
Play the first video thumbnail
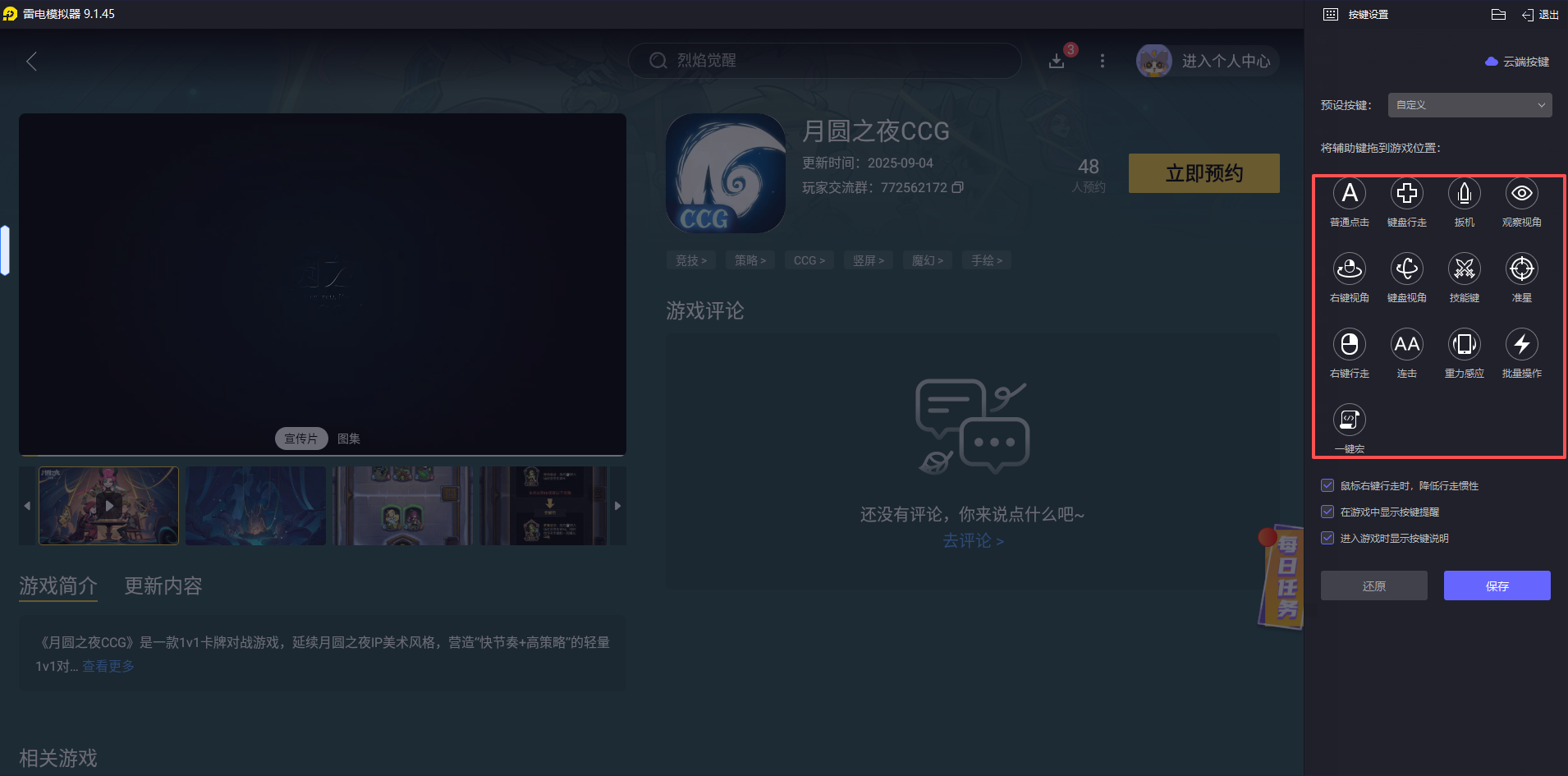tap(108, 506)
